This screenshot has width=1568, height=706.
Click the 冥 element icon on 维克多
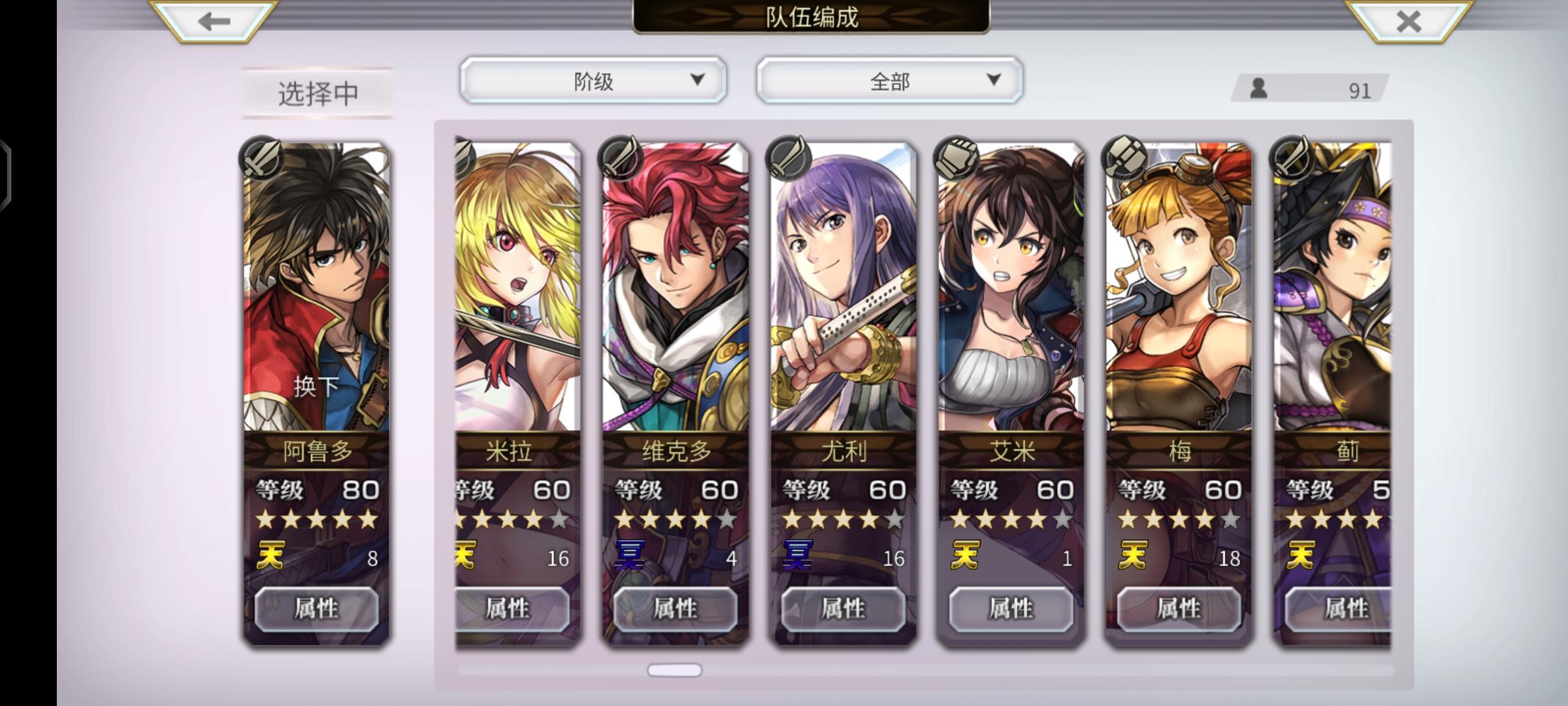point(629,556)
